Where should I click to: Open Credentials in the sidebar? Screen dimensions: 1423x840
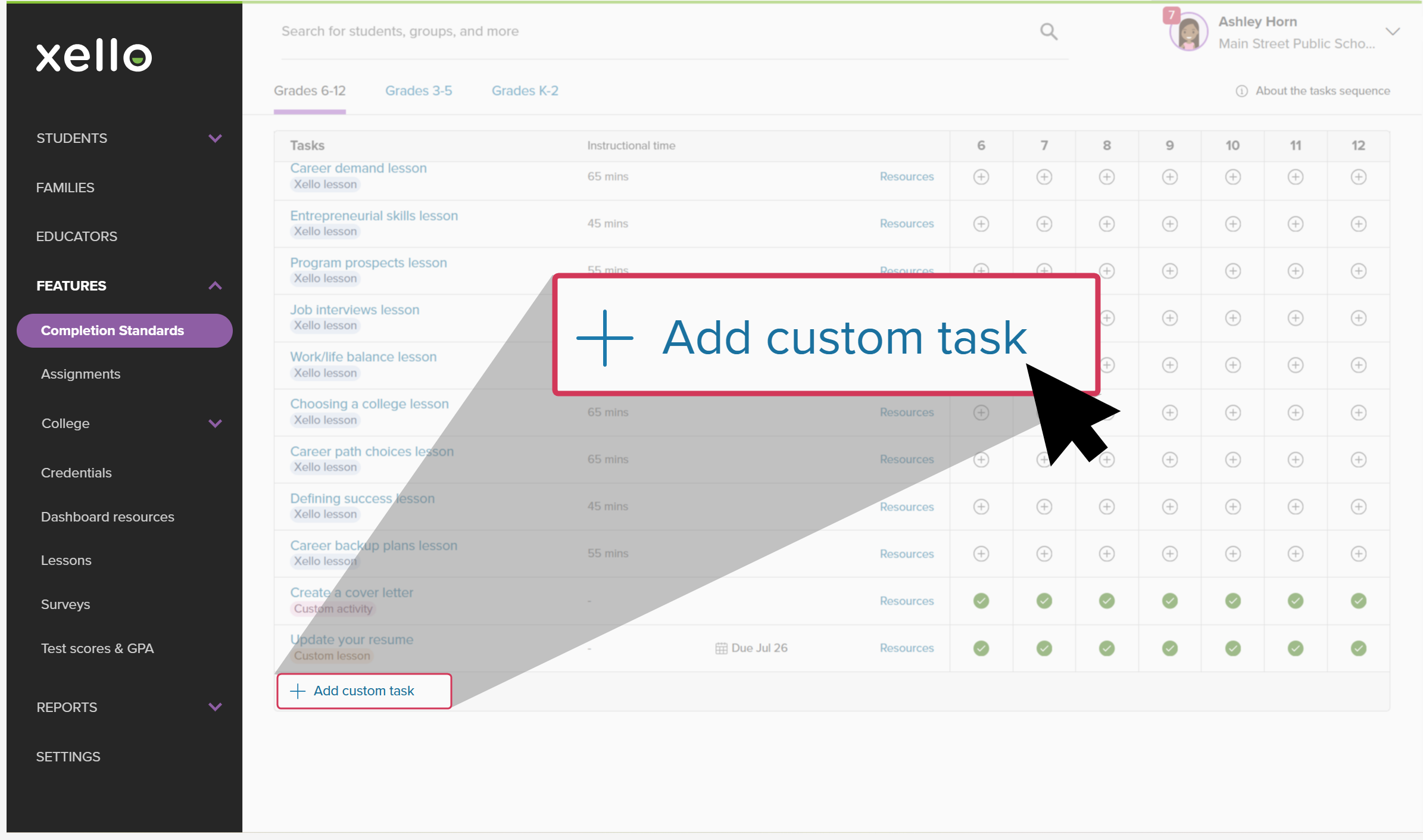coord(76,473)
